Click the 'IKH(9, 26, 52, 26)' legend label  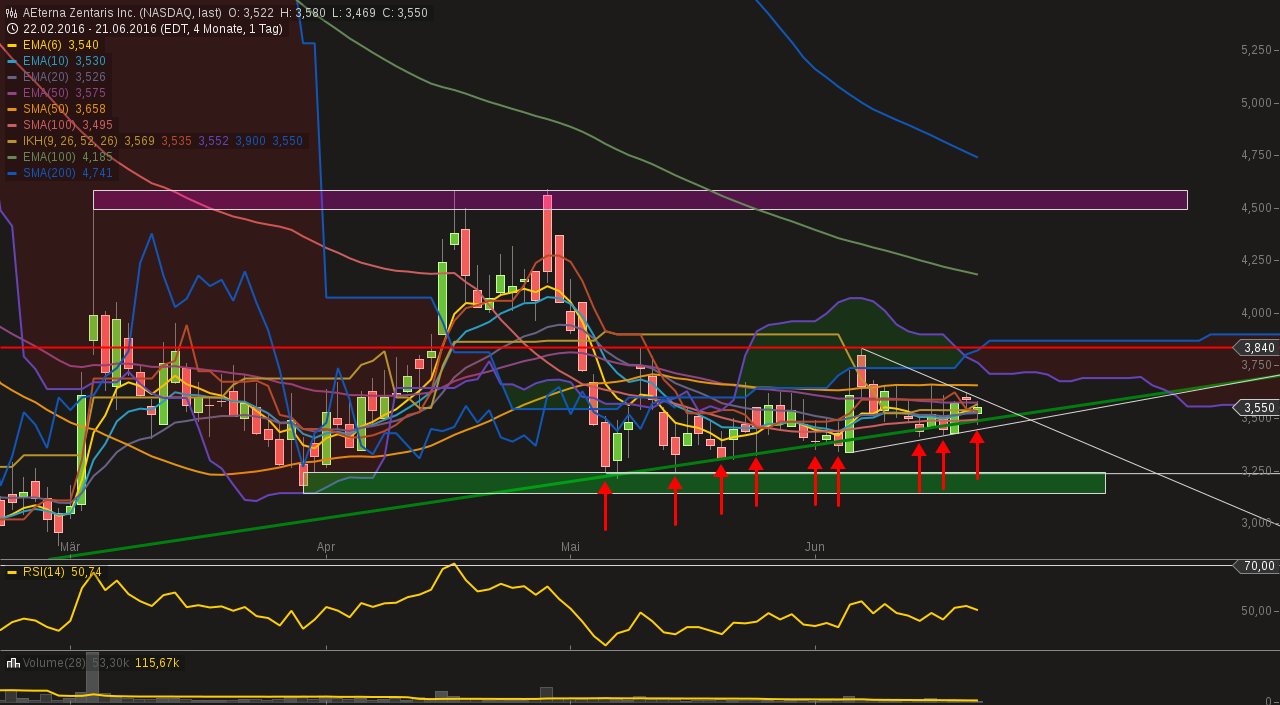coord(70,141)
